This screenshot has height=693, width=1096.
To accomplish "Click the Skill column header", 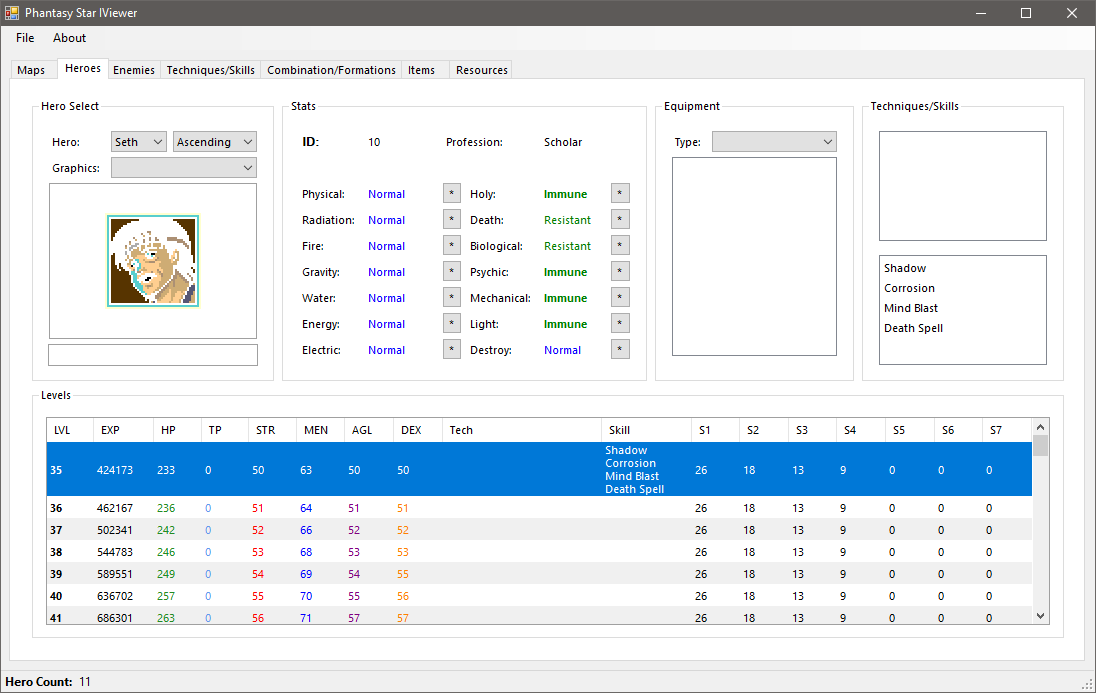I will pos(647,430).
